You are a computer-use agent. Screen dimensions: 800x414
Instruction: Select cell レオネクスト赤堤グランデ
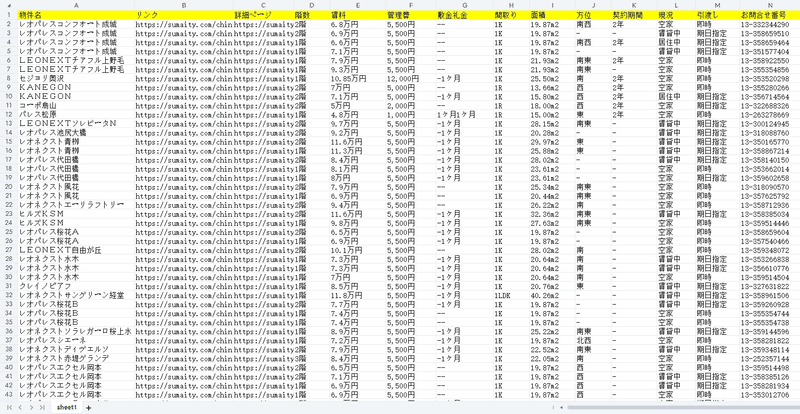point(76,359)
